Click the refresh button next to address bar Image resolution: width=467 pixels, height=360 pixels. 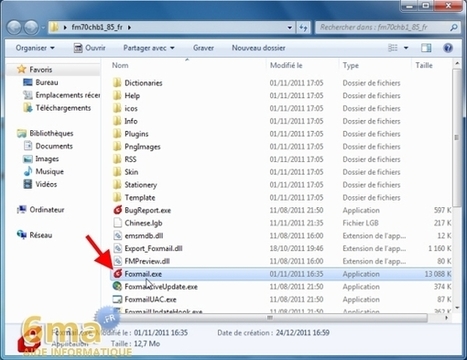[303, 27]
